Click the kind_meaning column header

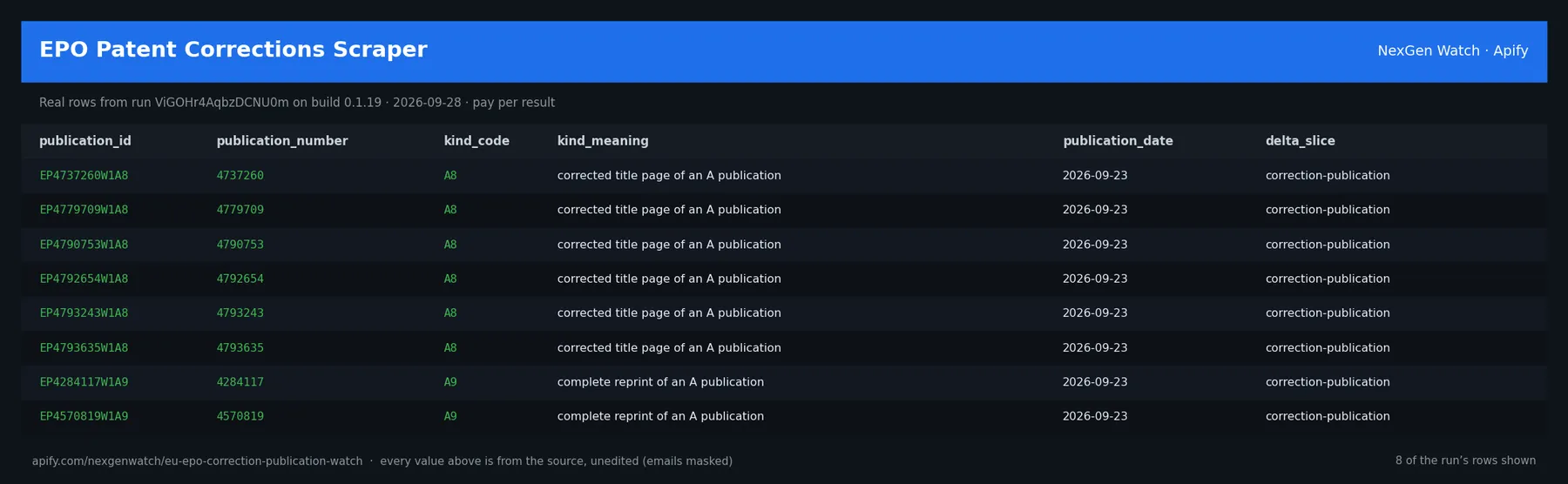coord(603,141)
